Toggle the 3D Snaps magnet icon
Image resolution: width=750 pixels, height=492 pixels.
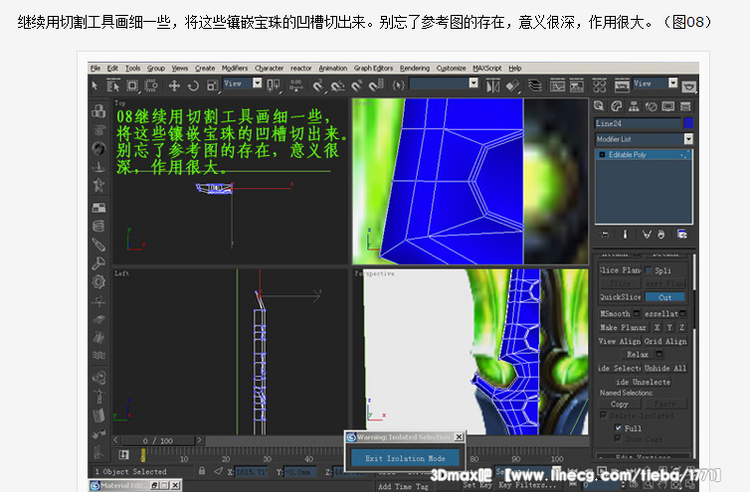tap(318, 86)
